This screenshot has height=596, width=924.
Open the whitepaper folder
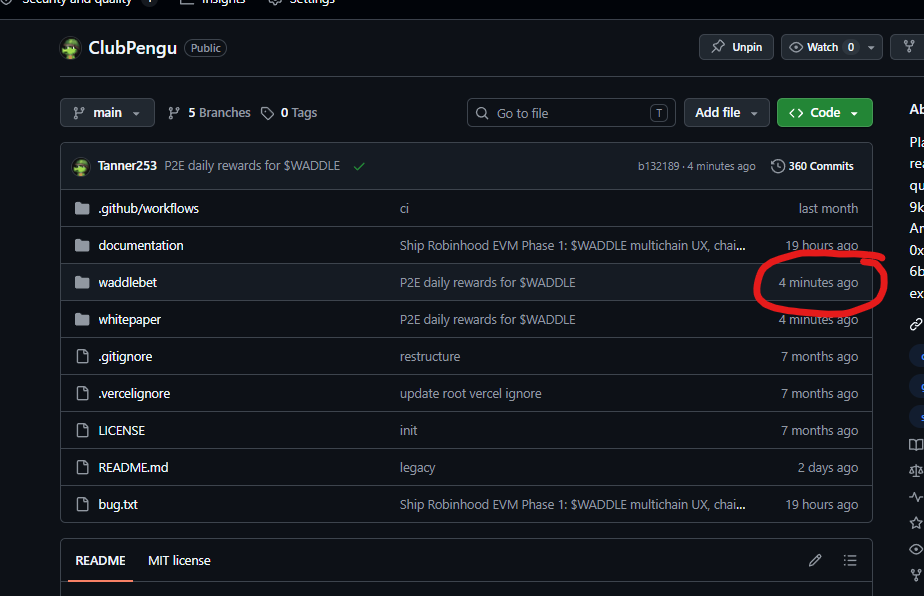130,320
